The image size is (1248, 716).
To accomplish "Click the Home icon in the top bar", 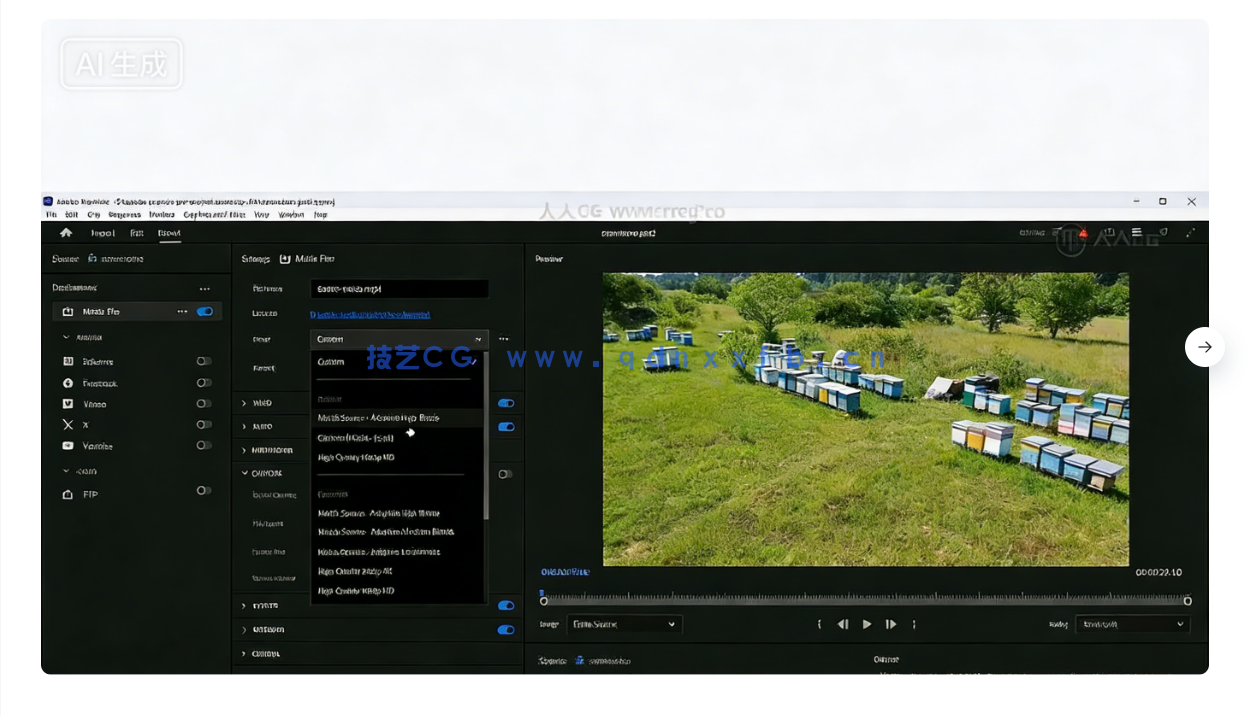I will tap(66, 232).
